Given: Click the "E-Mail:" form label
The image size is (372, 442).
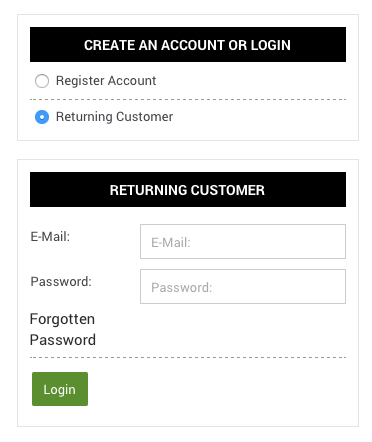Looking at the screenshot, I should 50,237.
